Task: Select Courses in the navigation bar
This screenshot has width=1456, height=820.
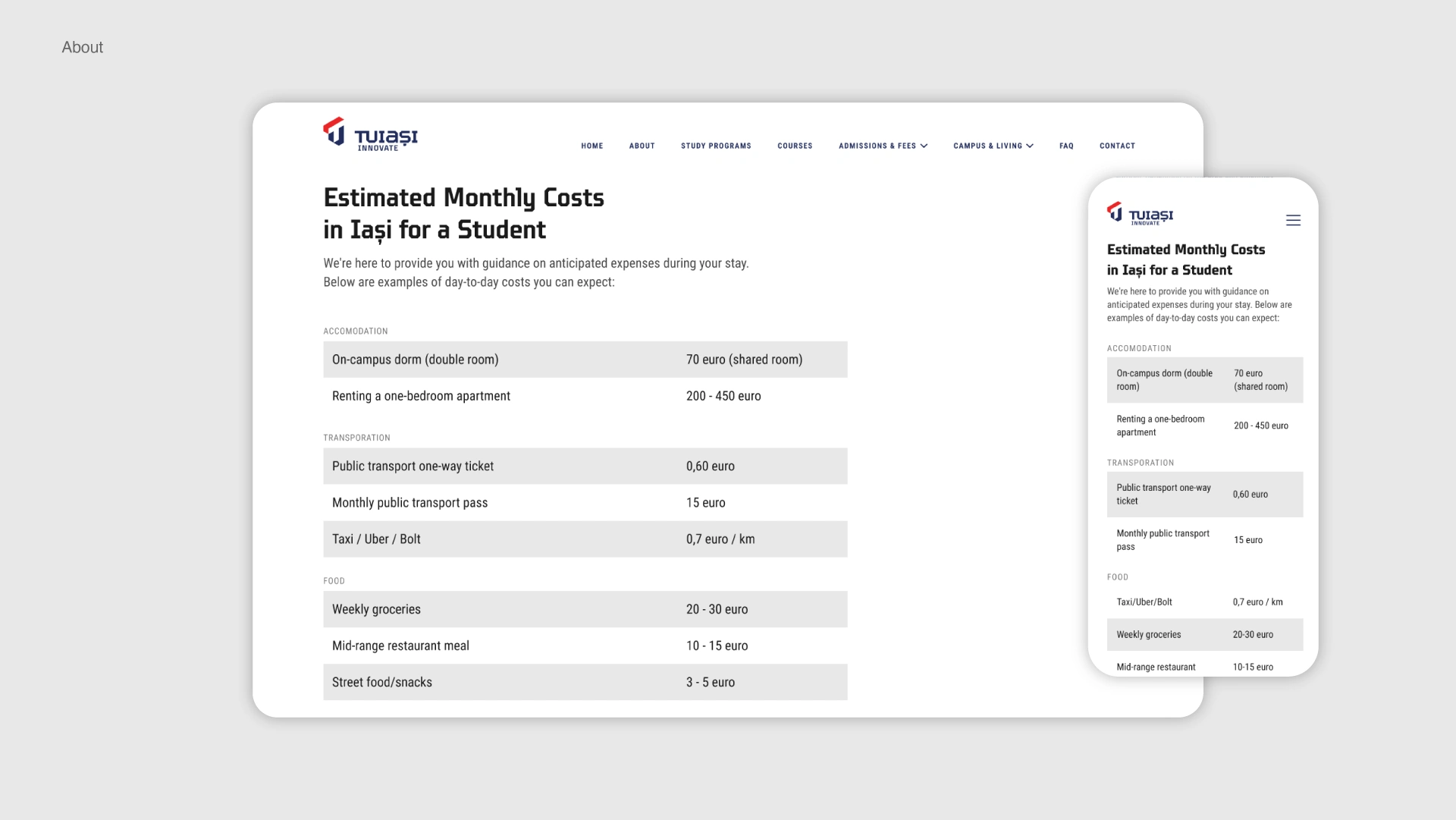Action: [794, 146]
